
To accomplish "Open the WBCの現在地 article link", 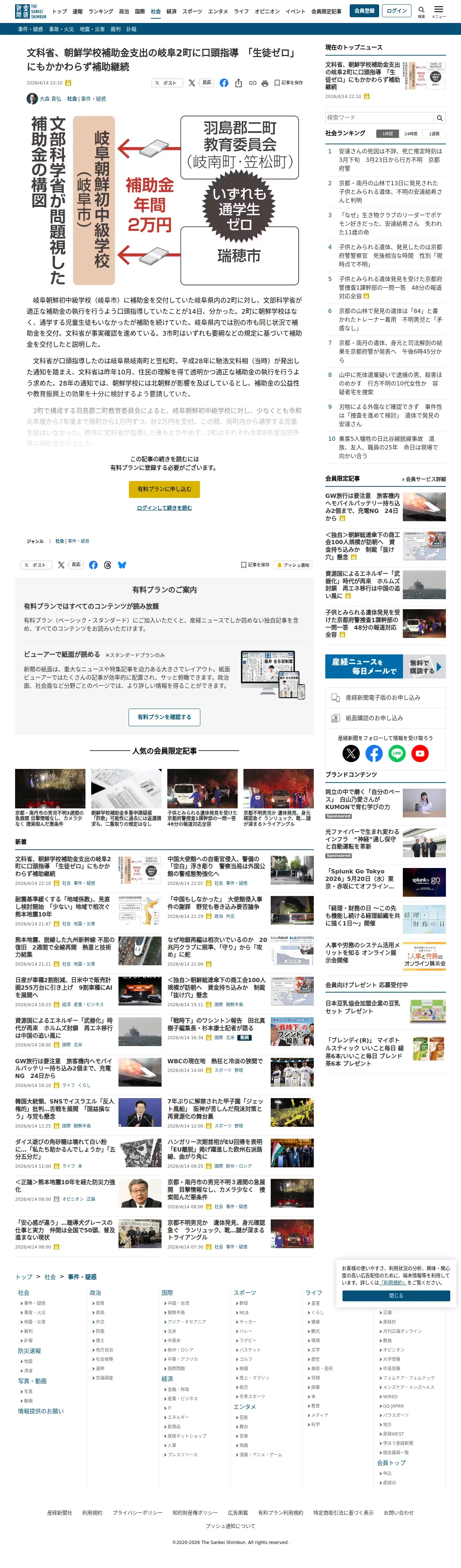I will coord(215,1061).
